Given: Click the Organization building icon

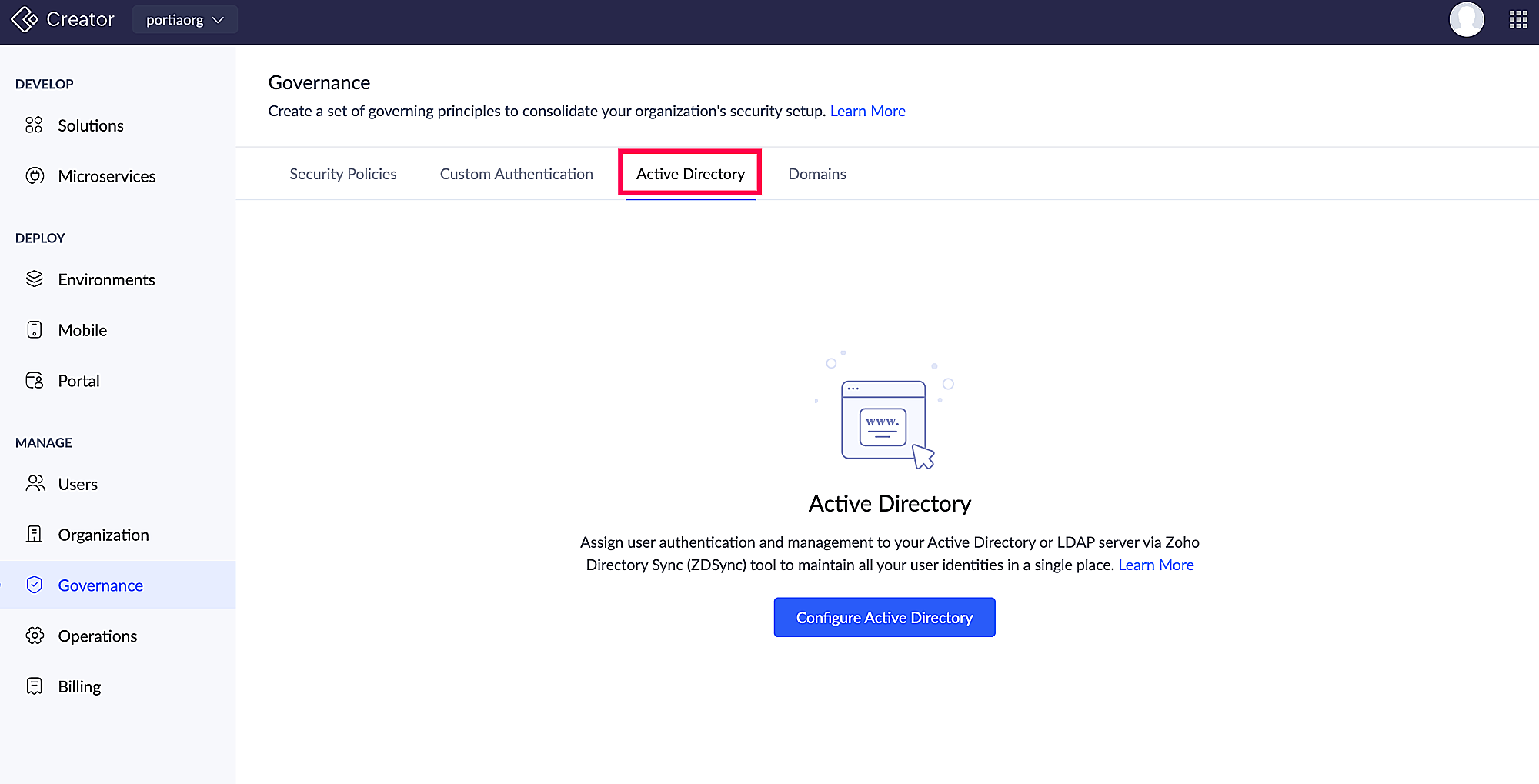Looking at the screenshot, I should point(35,535).
